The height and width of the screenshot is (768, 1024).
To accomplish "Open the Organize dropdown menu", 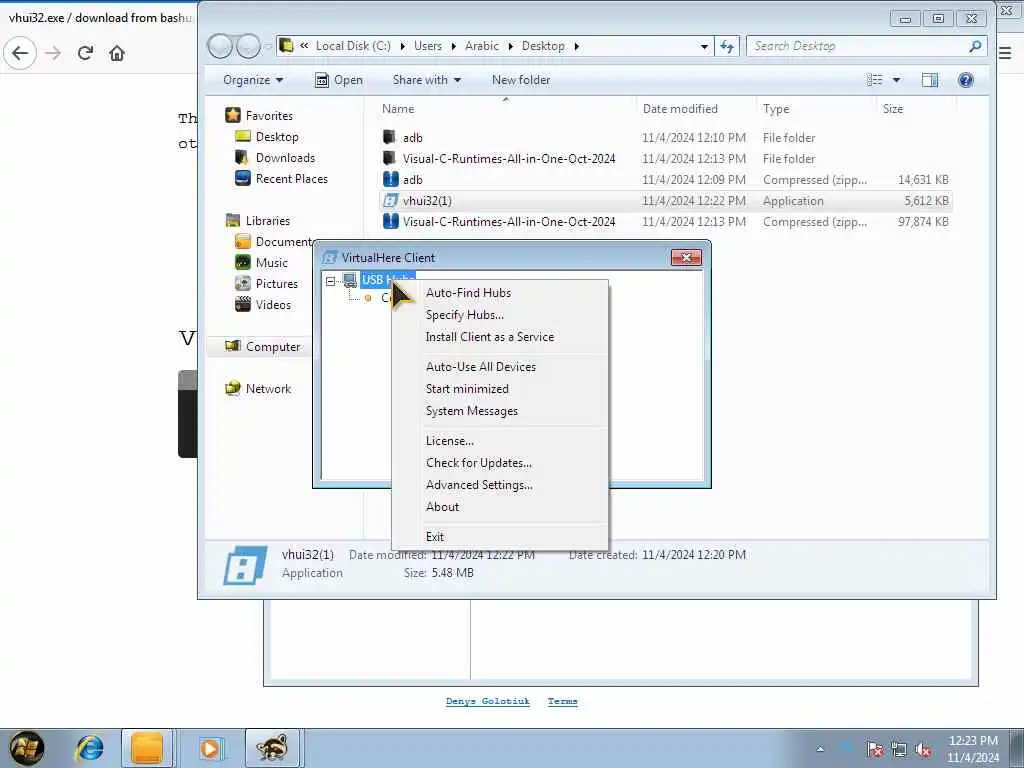I will pyautogui.click(x=253, y=80).
